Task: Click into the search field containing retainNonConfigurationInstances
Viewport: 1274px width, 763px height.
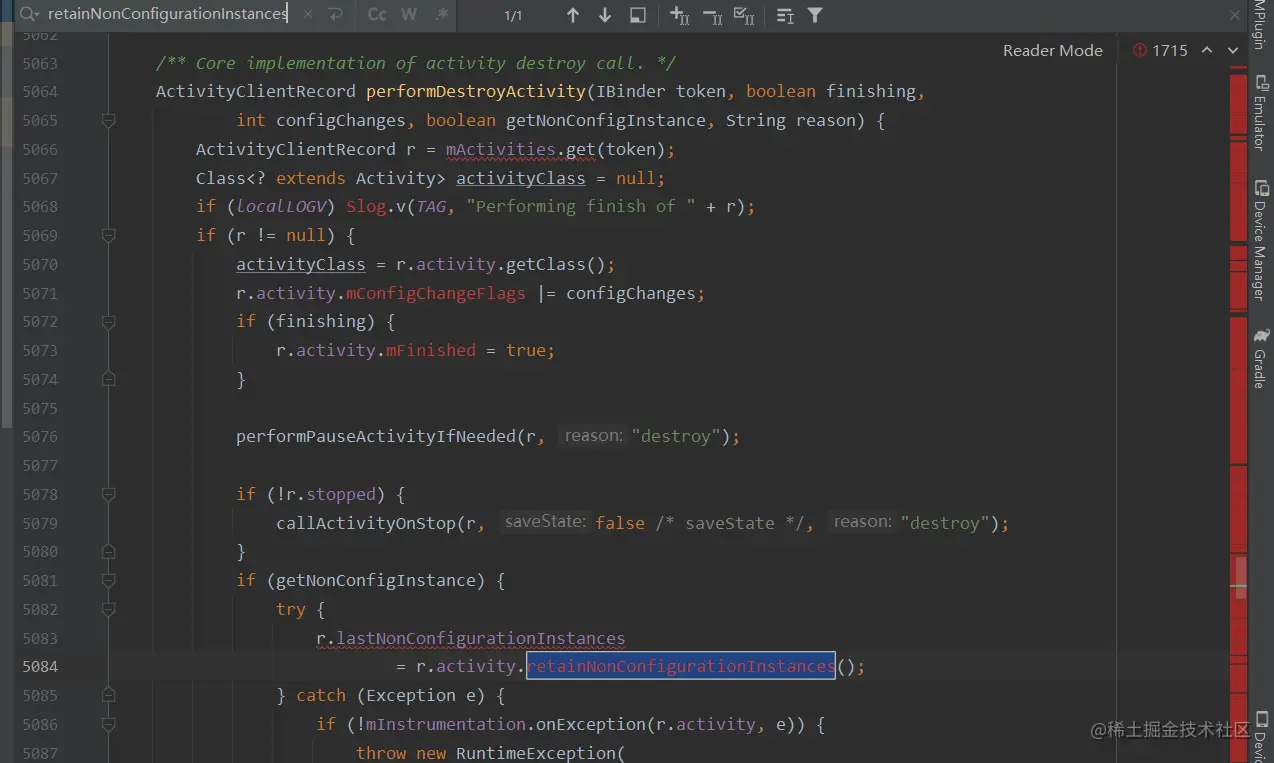Action: click(167, 15)
